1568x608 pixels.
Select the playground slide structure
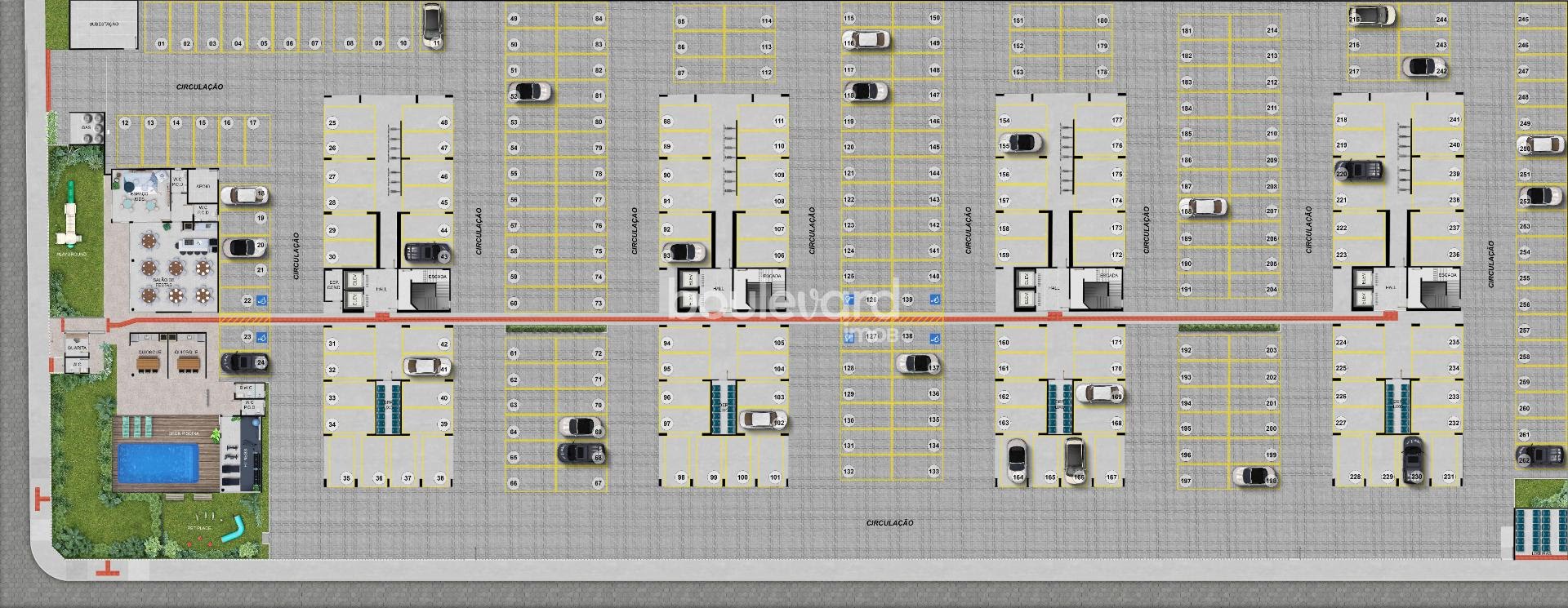(x=70, y=216)
